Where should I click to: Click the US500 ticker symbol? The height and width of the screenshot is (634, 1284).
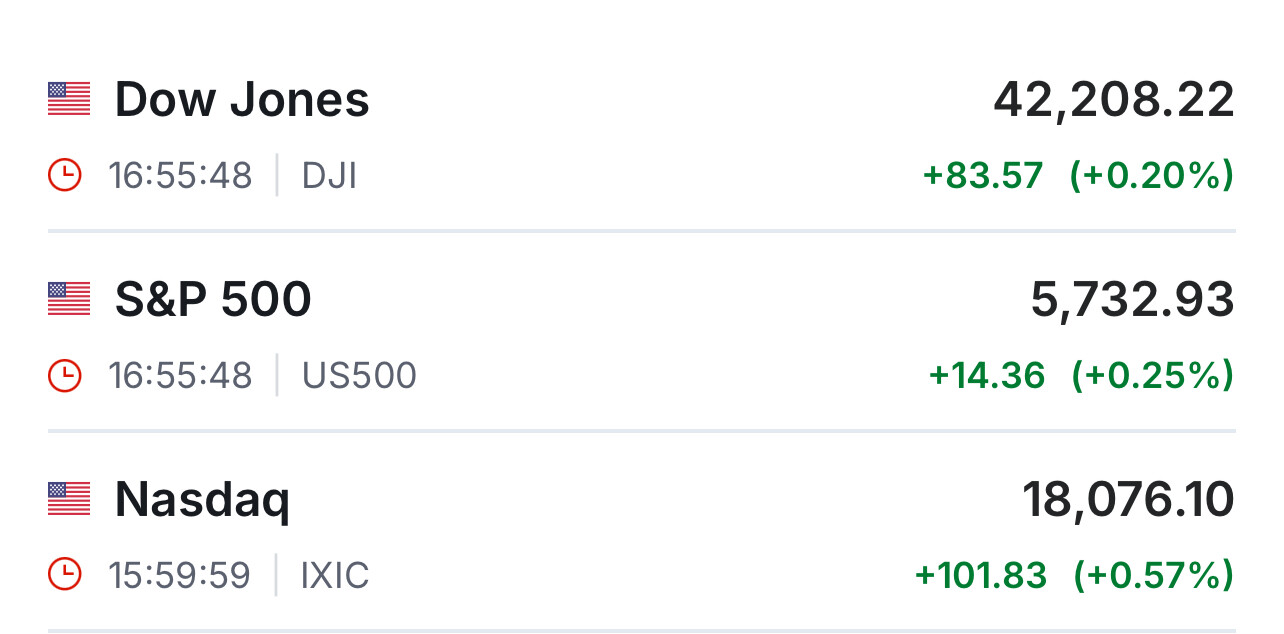(359, 376)
